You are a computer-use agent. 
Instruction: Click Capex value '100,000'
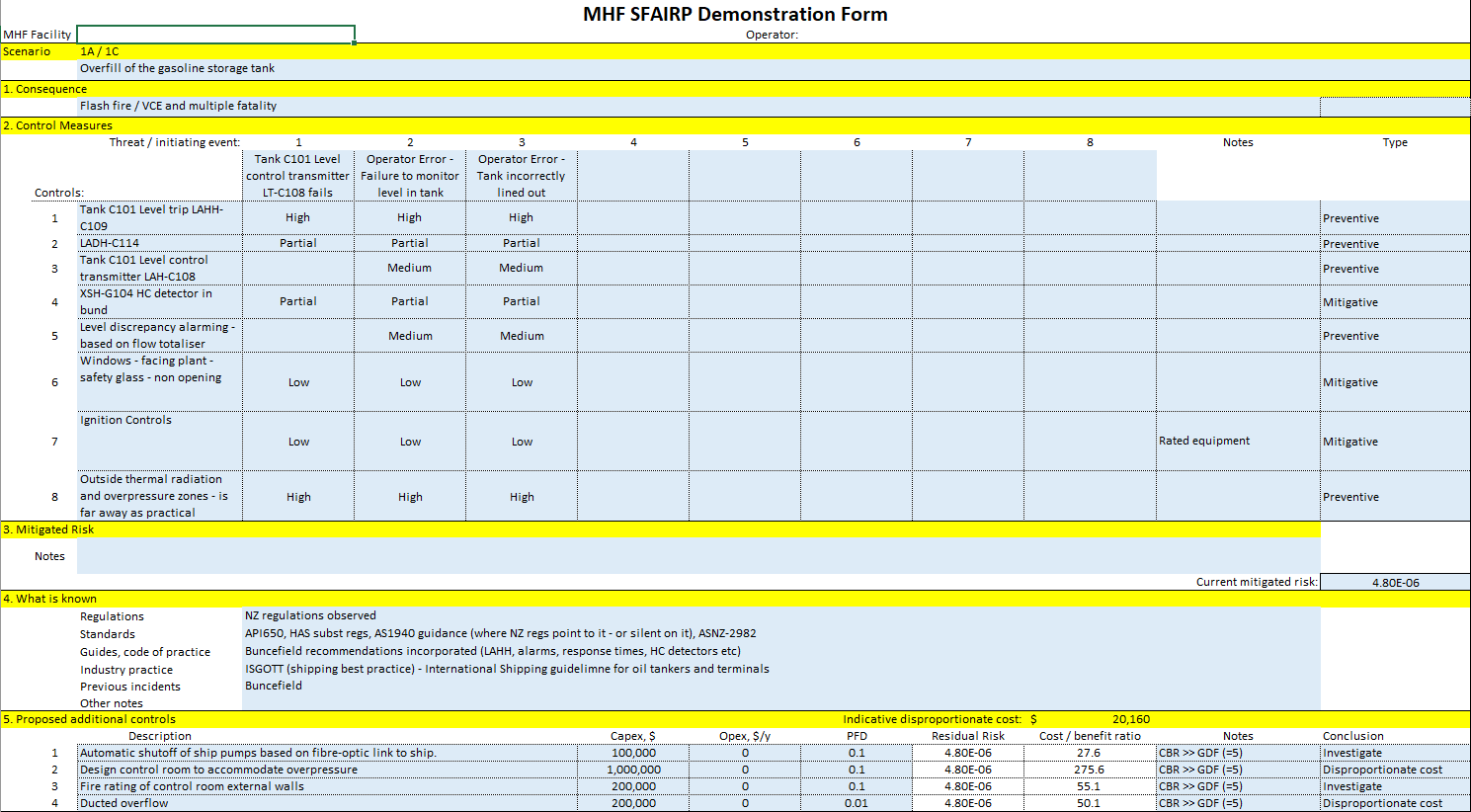tap(633, 753)
